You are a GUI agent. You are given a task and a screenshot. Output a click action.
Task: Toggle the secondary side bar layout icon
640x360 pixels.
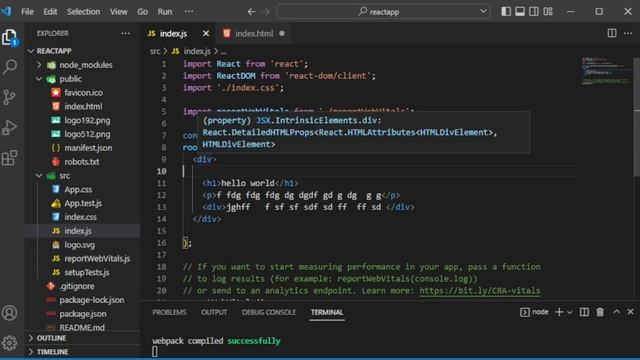tap(533, 11)
